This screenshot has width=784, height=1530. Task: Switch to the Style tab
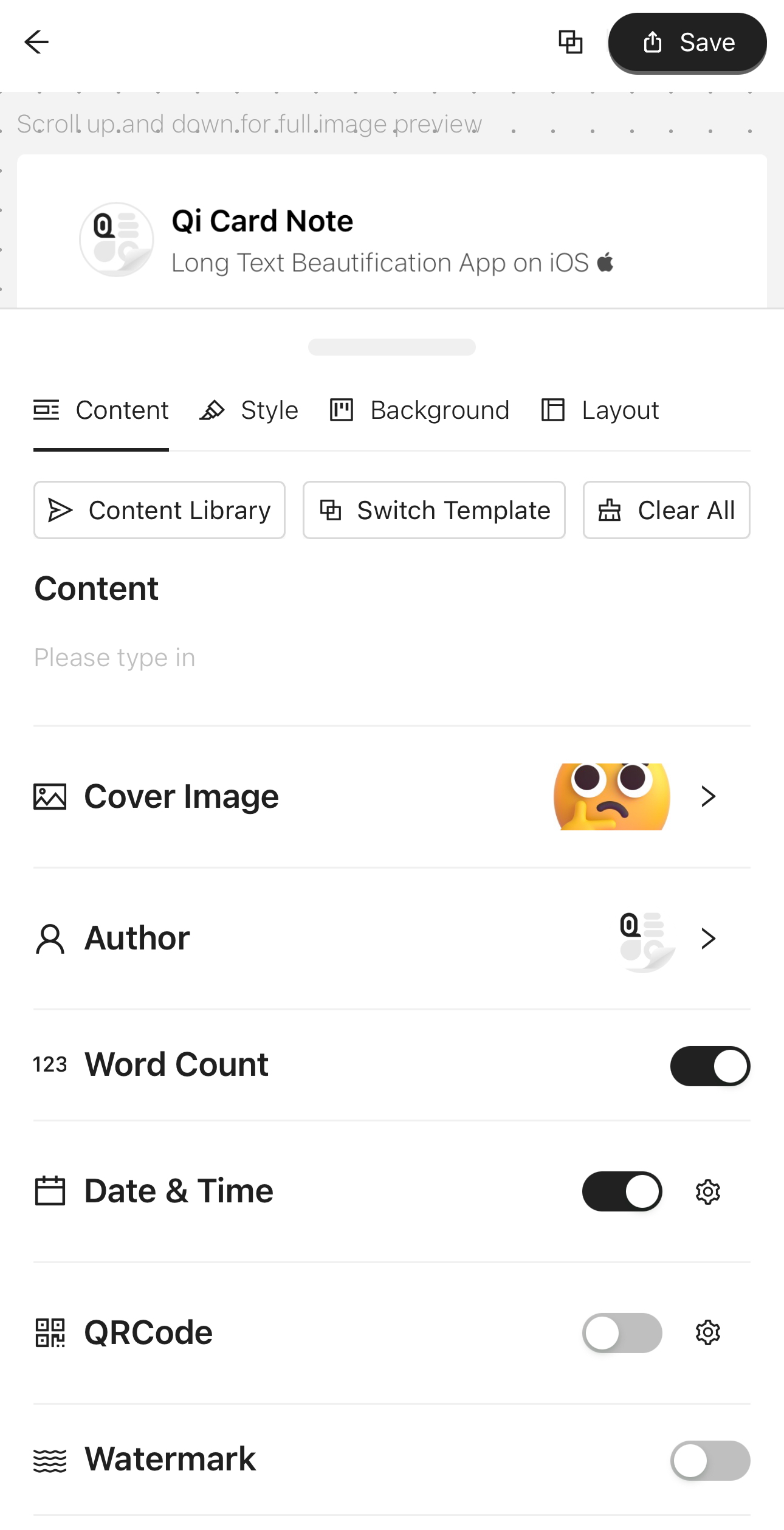click(249, 410)
